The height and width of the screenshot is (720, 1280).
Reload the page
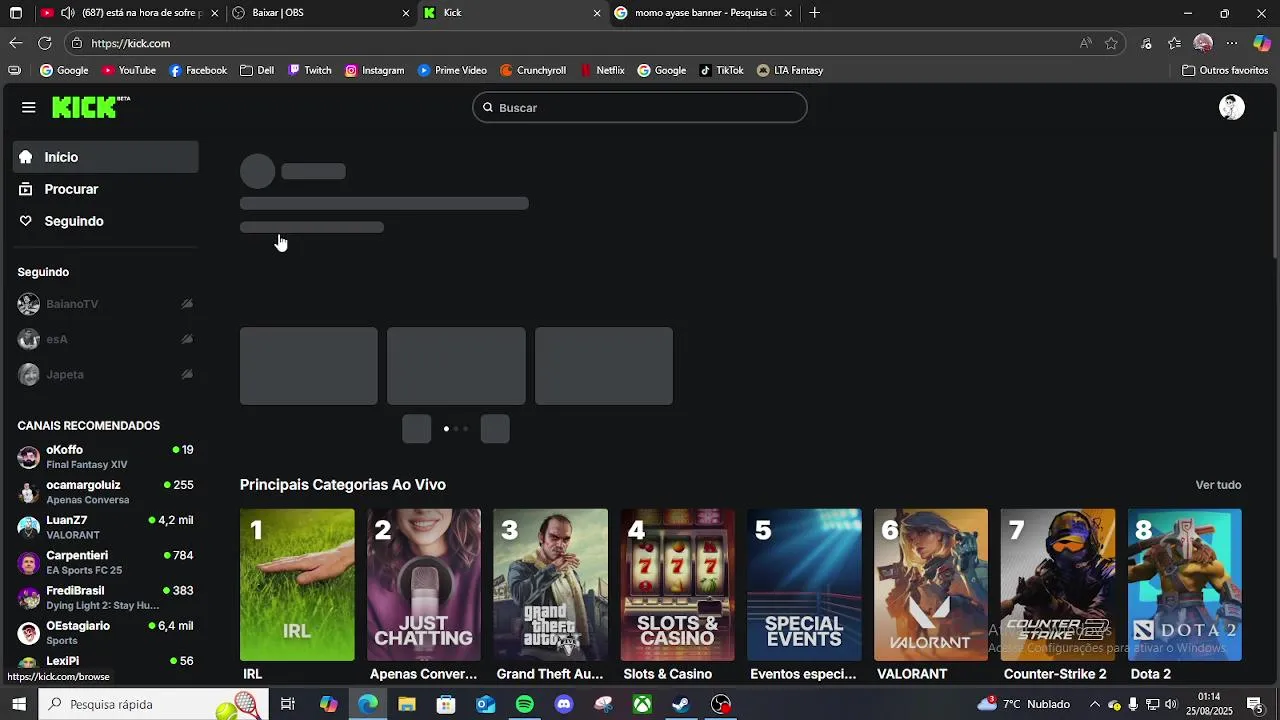pos(45,43)
